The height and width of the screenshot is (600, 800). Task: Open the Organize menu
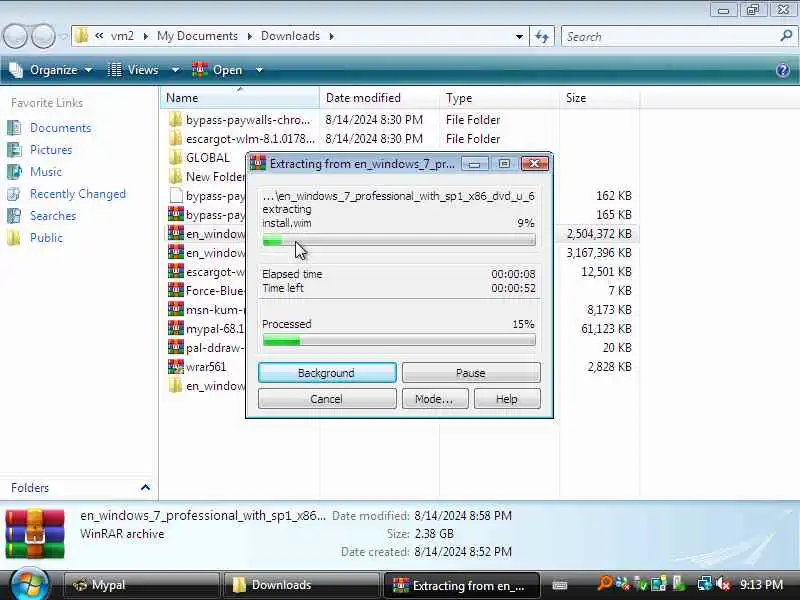[x=51, y=70]
